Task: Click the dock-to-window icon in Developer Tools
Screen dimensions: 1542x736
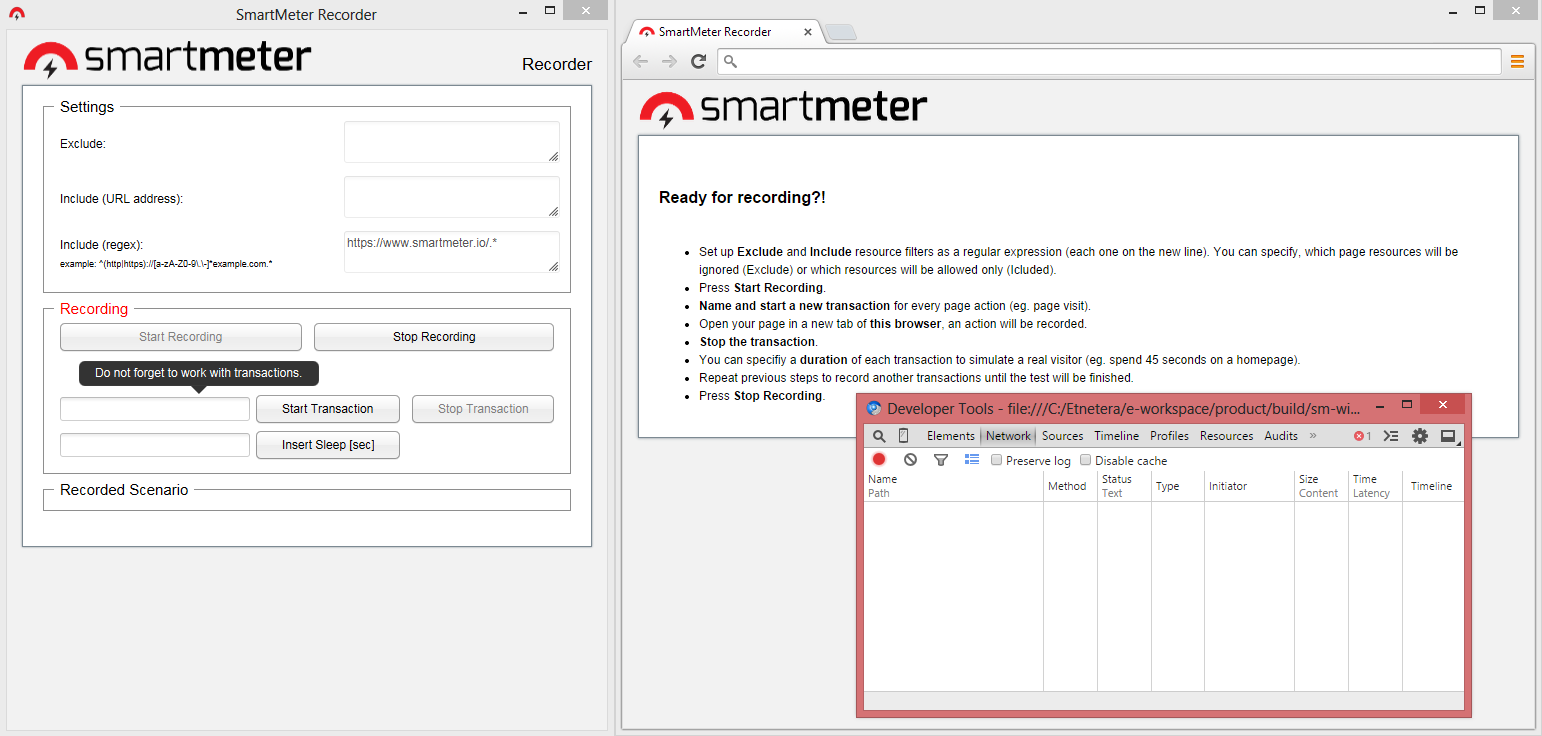Action: tap(1447, 436)
